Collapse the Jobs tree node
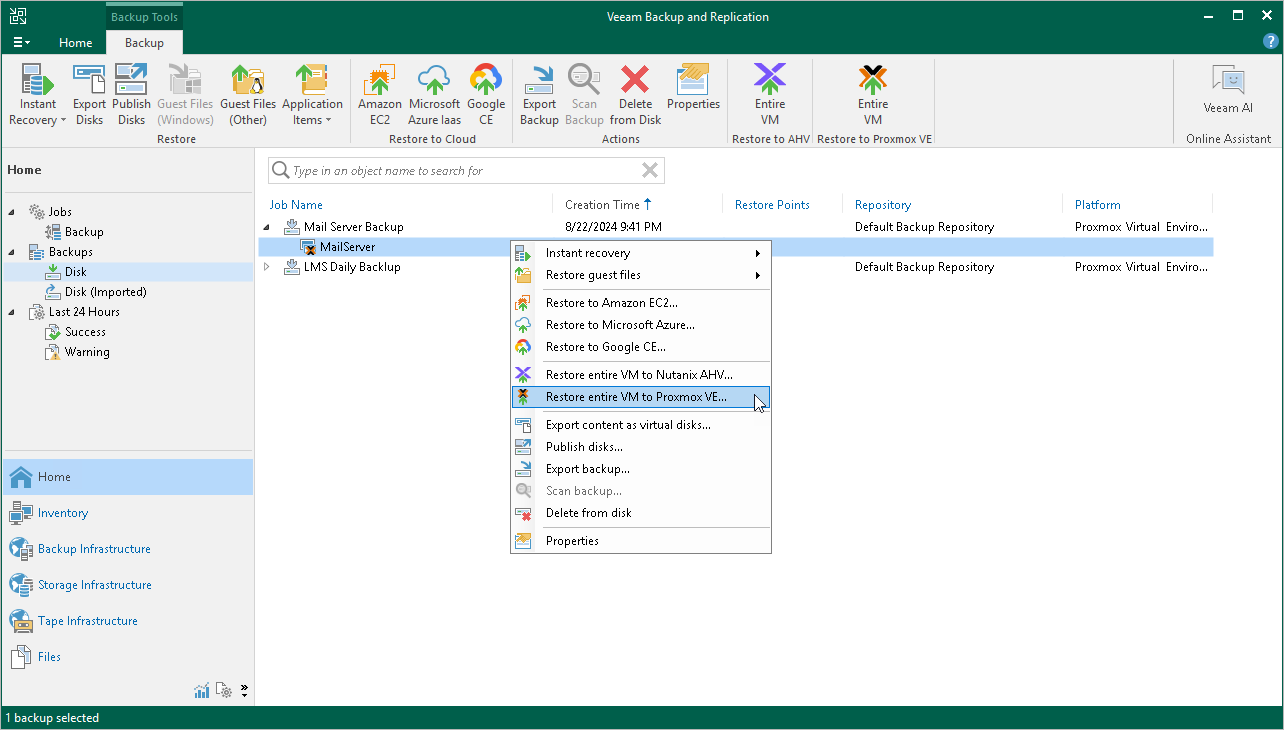 coord(13,212)
